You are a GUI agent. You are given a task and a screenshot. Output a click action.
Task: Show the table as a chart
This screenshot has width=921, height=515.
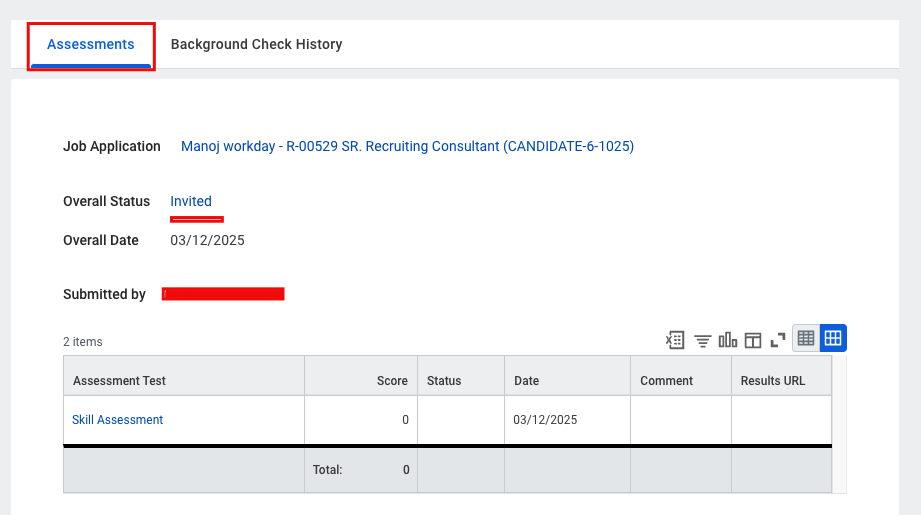728,339
